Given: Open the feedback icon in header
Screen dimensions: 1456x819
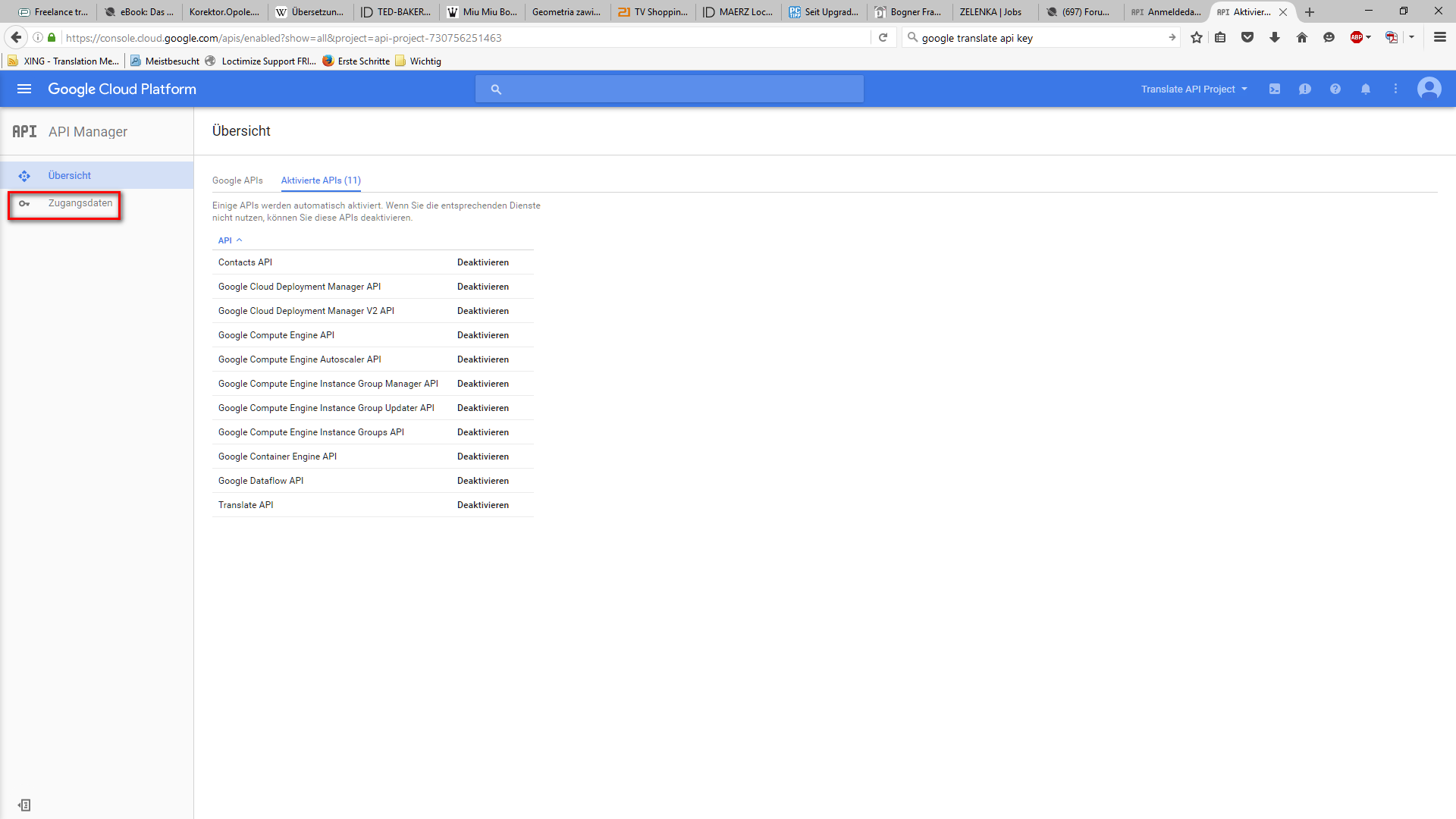Looking at the screenshot, I should point(1305,89).
